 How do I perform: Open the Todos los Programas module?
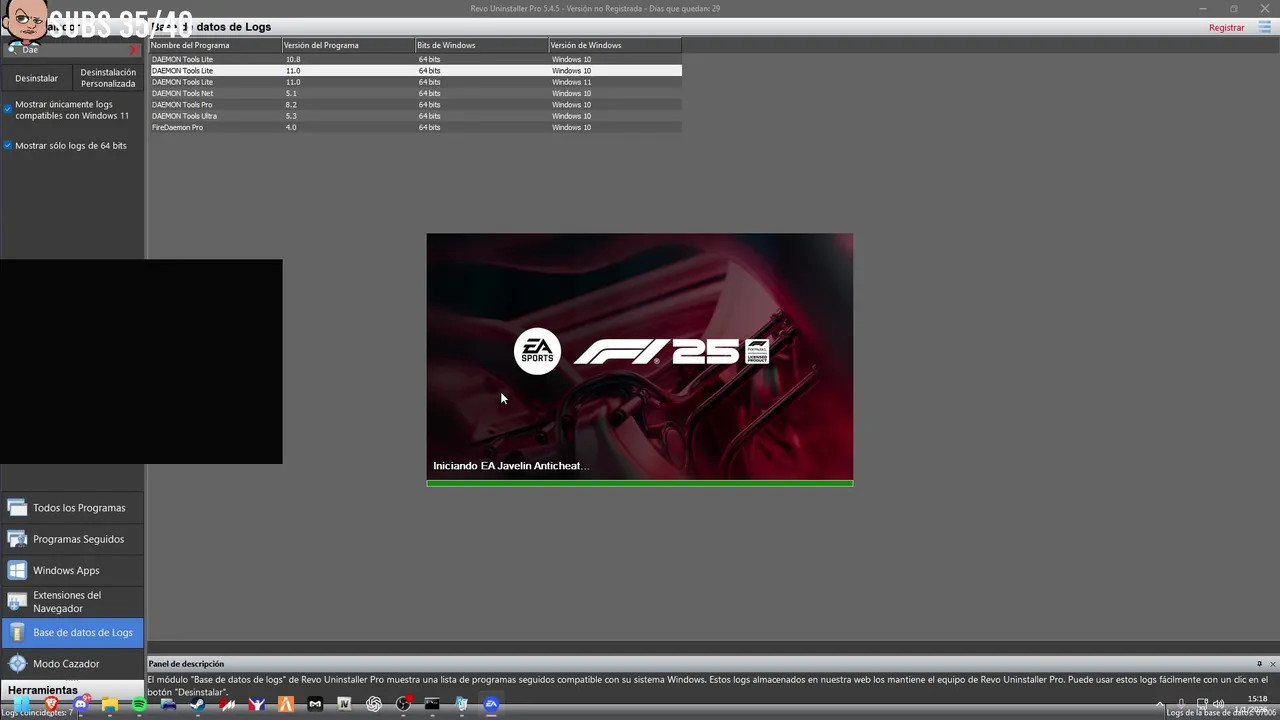72,508
